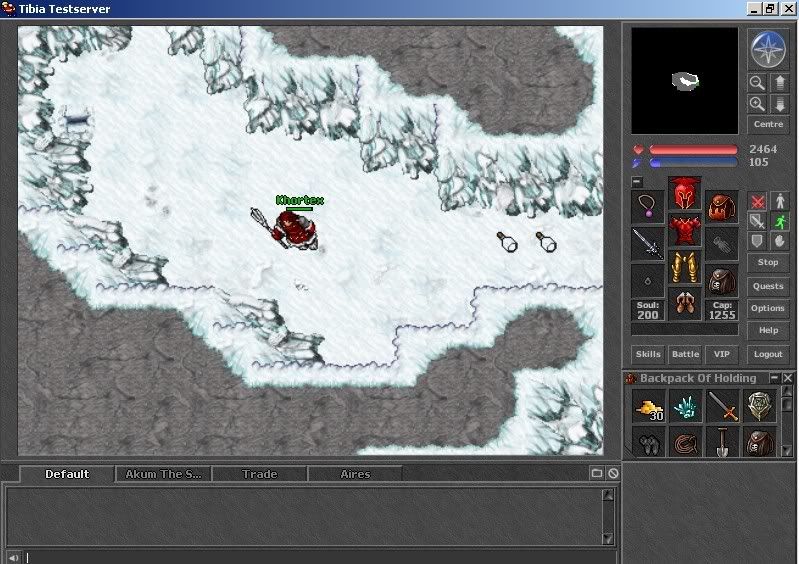
Task: Select the empty shield hand slot
Action: click(722, 244)
